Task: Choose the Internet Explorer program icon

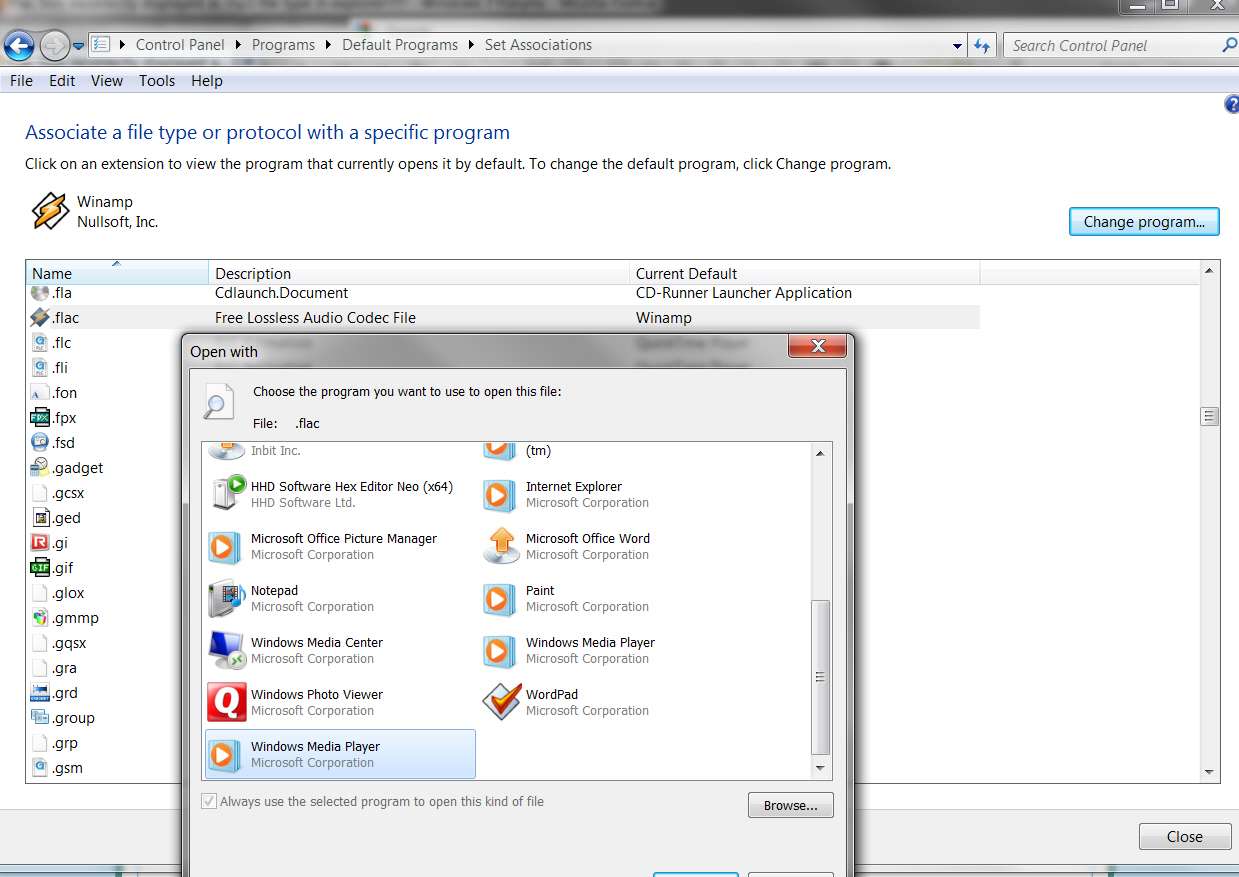Action: pos(499,494)
